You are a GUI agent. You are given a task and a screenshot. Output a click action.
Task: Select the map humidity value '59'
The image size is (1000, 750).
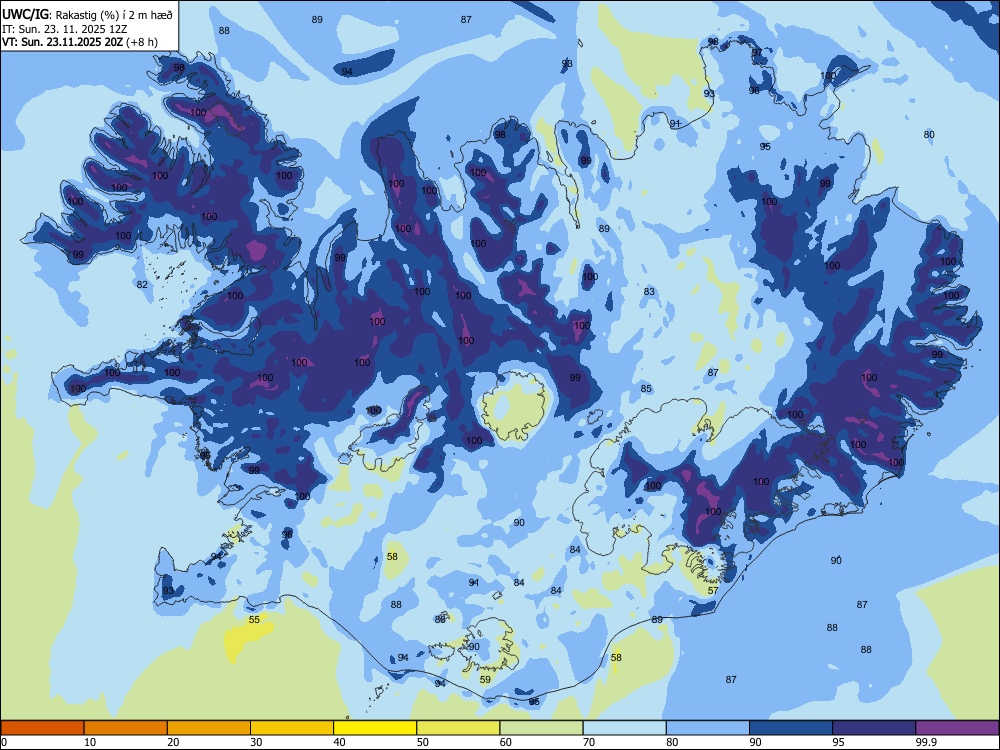click(485, 680)
